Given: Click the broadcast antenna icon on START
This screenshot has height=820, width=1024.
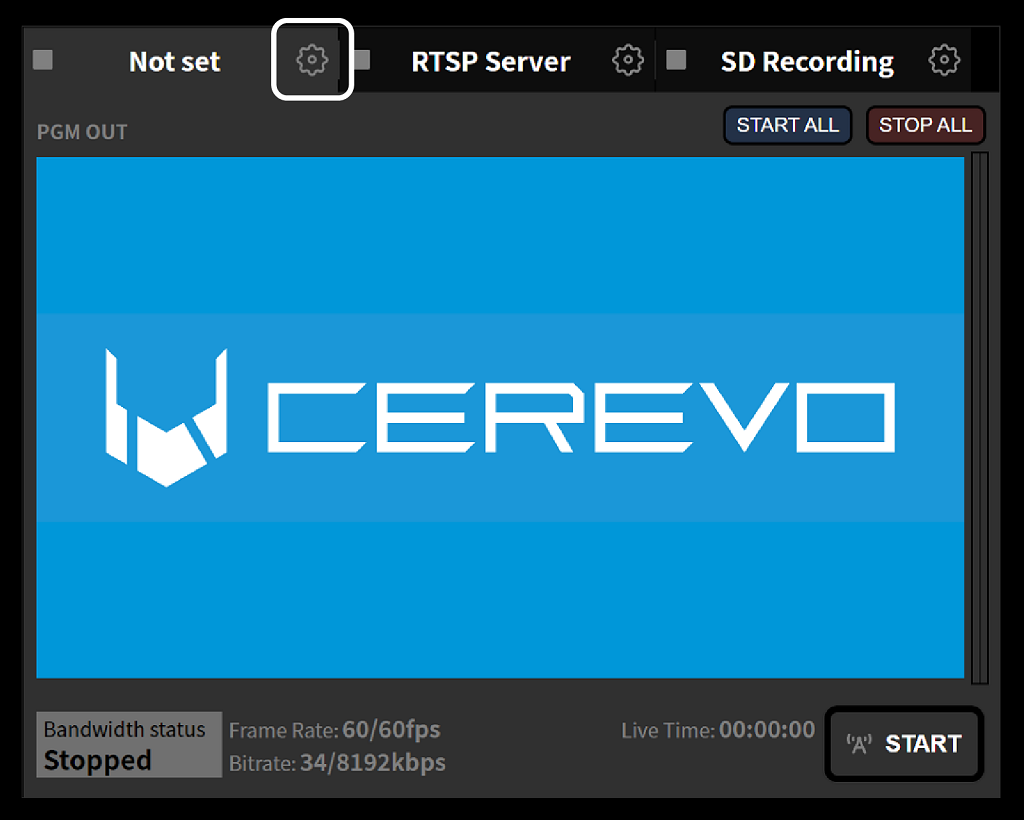Looking at the screenshot, I should pyautogui.click(x=859, y=744).
